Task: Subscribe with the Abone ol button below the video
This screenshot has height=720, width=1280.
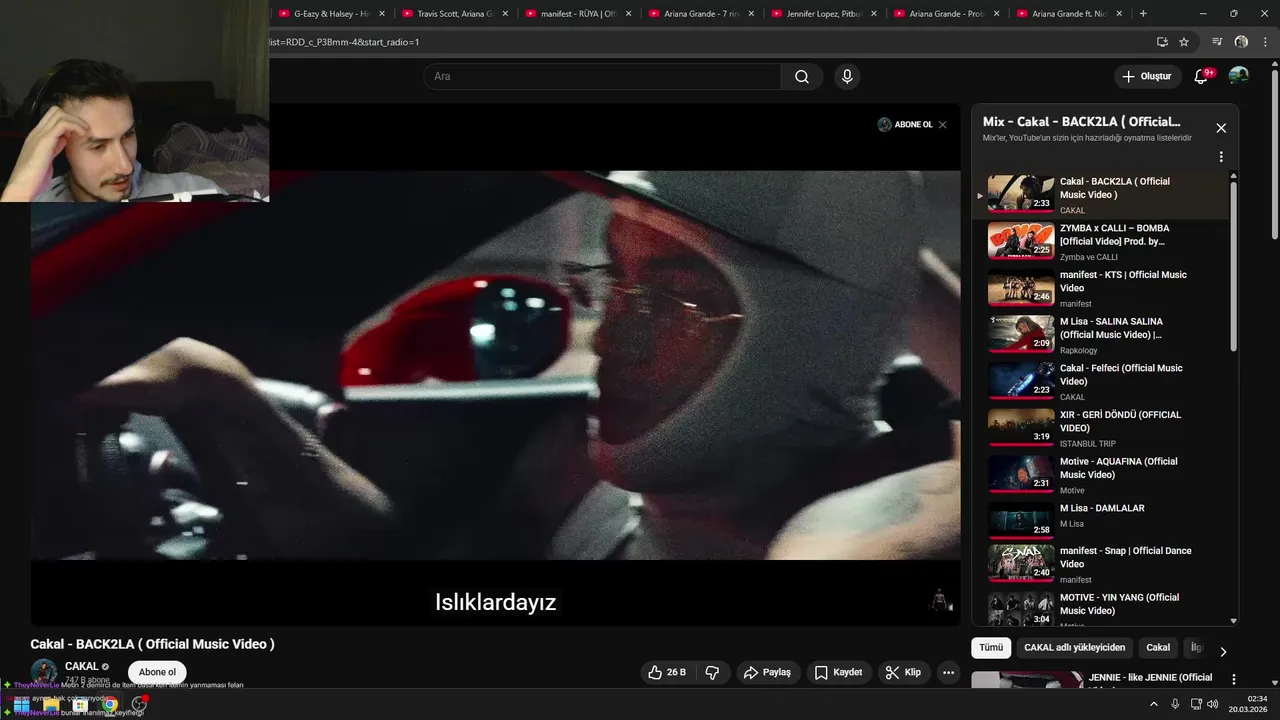Action: click(x=157, y=672)
